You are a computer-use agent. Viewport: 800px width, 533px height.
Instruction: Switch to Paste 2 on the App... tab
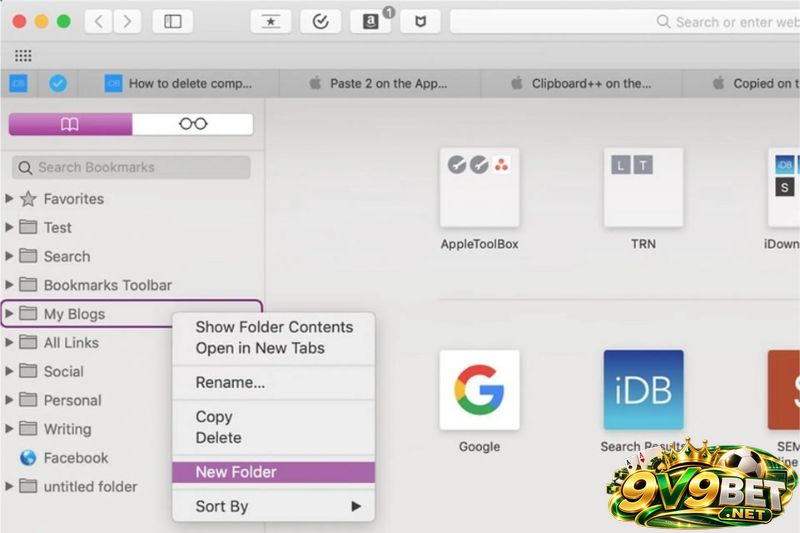coord(380,84)
